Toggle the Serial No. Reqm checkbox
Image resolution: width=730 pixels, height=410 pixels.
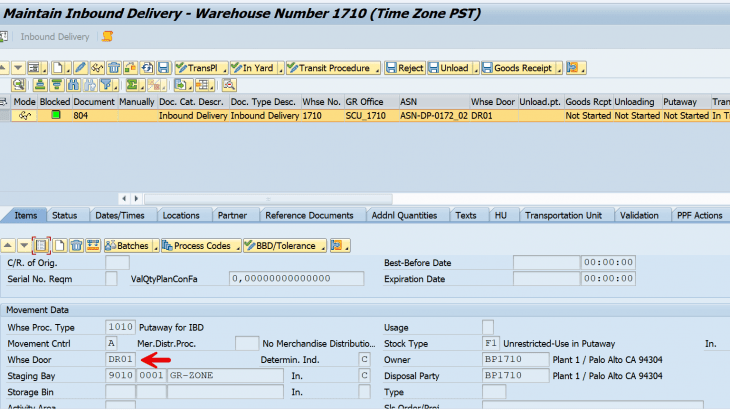[x=111, y=279]
